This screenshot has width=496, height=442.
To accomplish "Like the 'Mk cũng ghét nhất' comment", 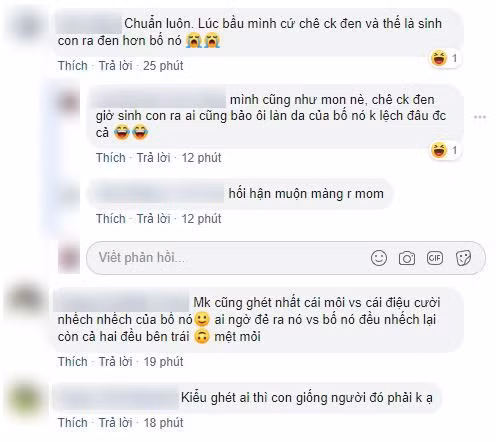I will [x=73, y=362].
